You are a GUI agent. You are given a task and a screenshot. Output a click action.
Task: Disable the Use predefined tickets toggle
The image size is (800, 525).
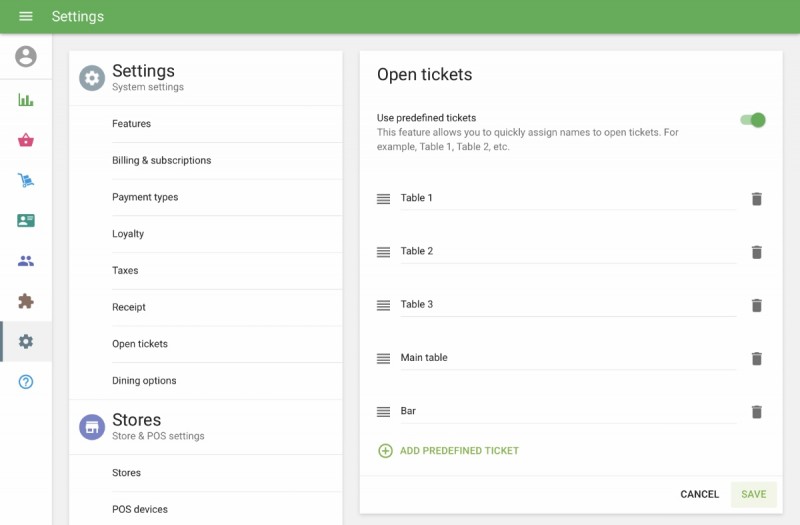[752, 120]
